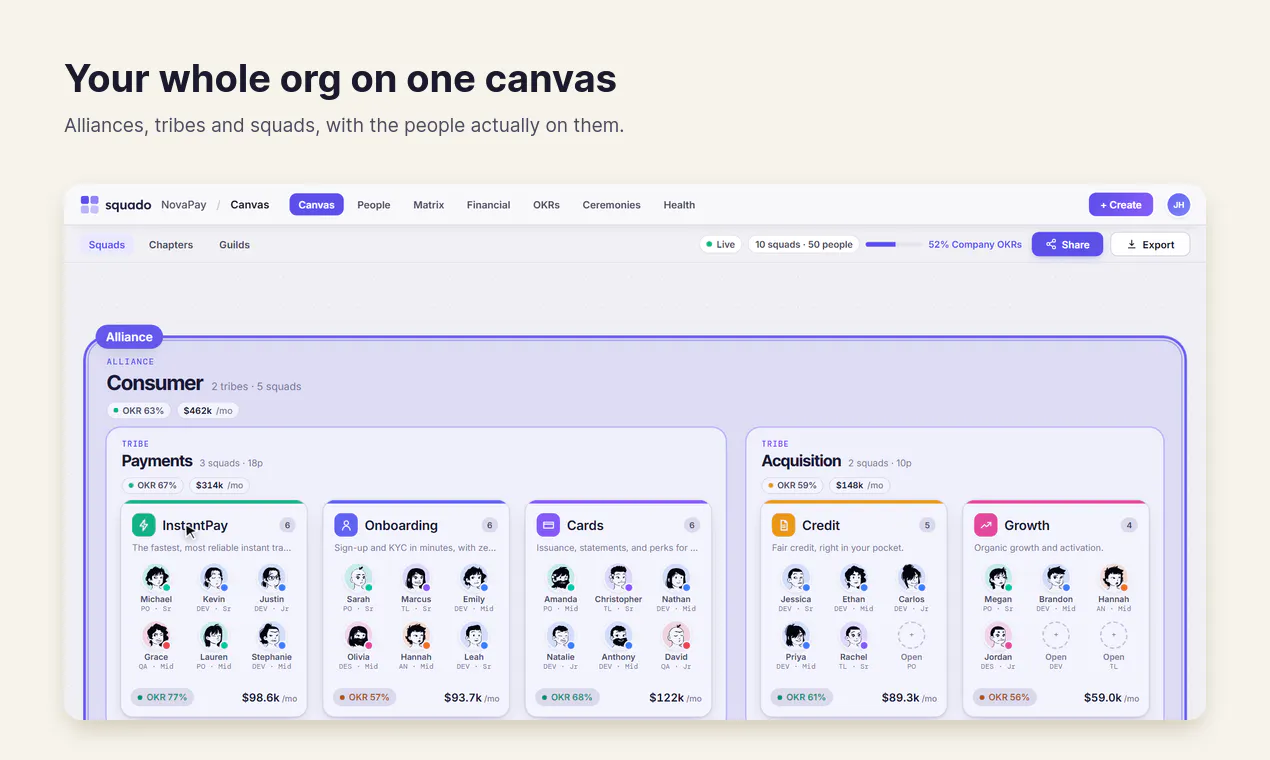Click the Consumer alliance OKR 63% badge

(x=139, y=410)
